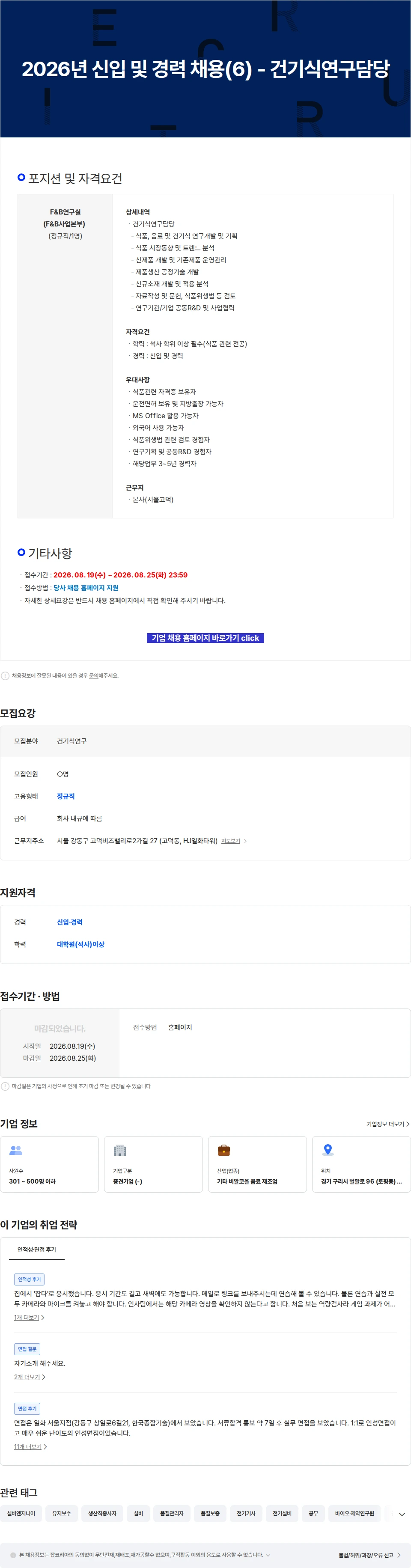Select the 신입·경력 career link
The image size is (411, 1568).
(69, 922)
